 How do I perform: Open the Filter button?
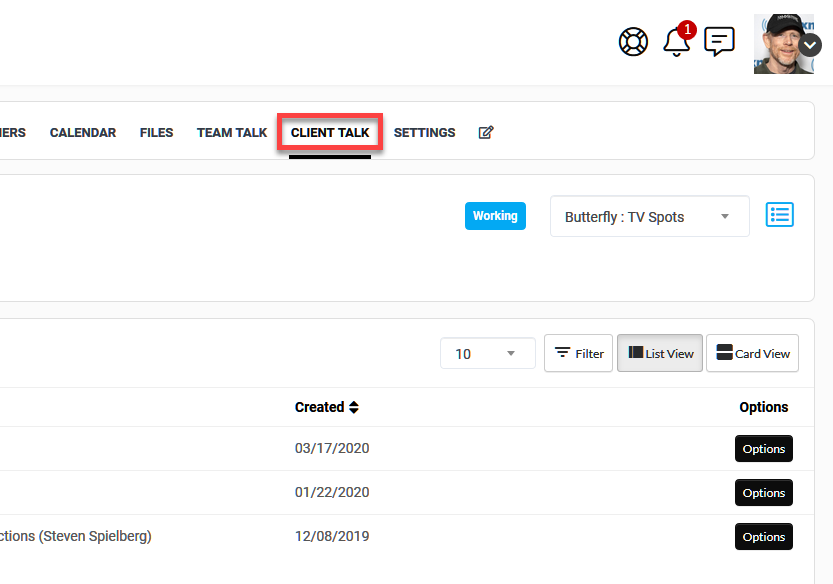(x=579, y=353)
